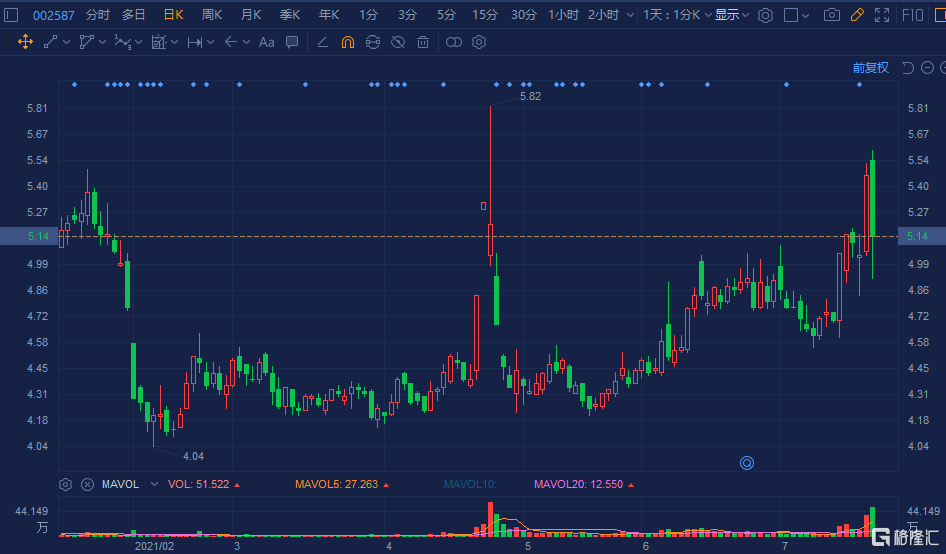Select the 2小时 interval
The image size is (946, 554).
(x=603, y=14)
